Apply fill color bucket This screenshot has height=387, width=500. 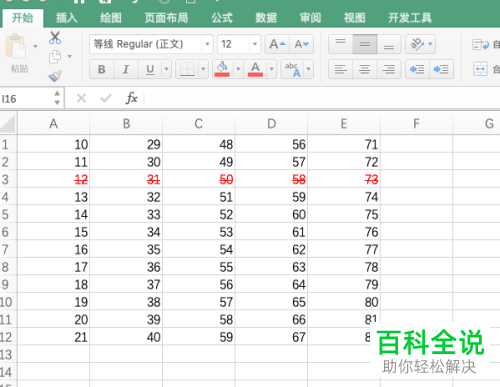pyautogui.click(x=222, y=69)
